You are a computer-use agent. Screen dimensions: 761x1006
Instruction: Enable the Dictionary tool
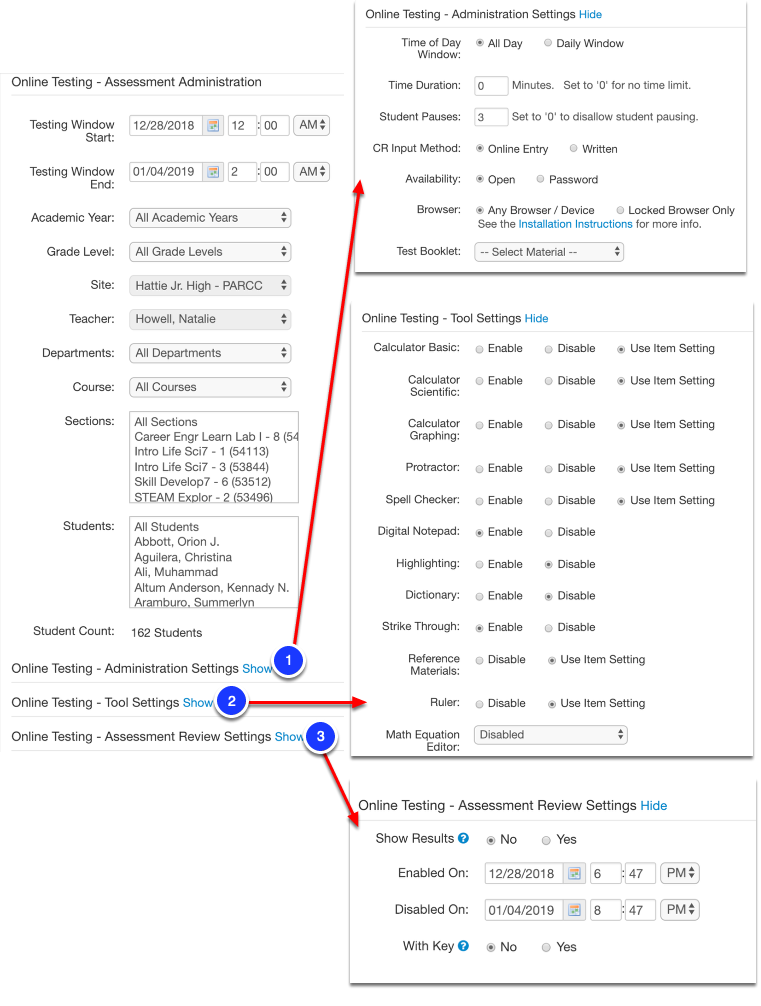point(479,596)
